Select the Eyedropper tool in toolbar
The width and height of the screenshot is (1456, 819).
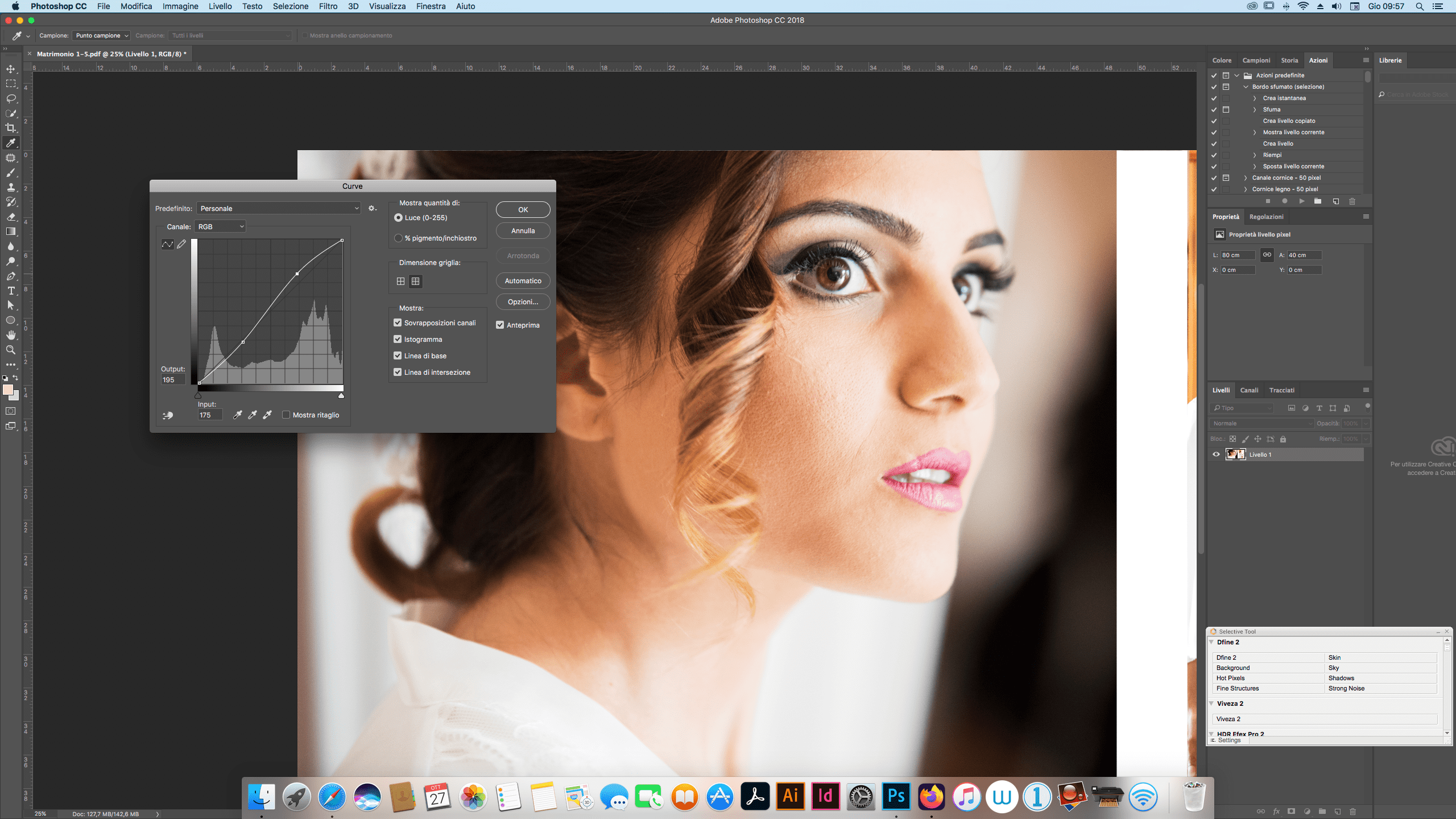(x=11, y=143)
